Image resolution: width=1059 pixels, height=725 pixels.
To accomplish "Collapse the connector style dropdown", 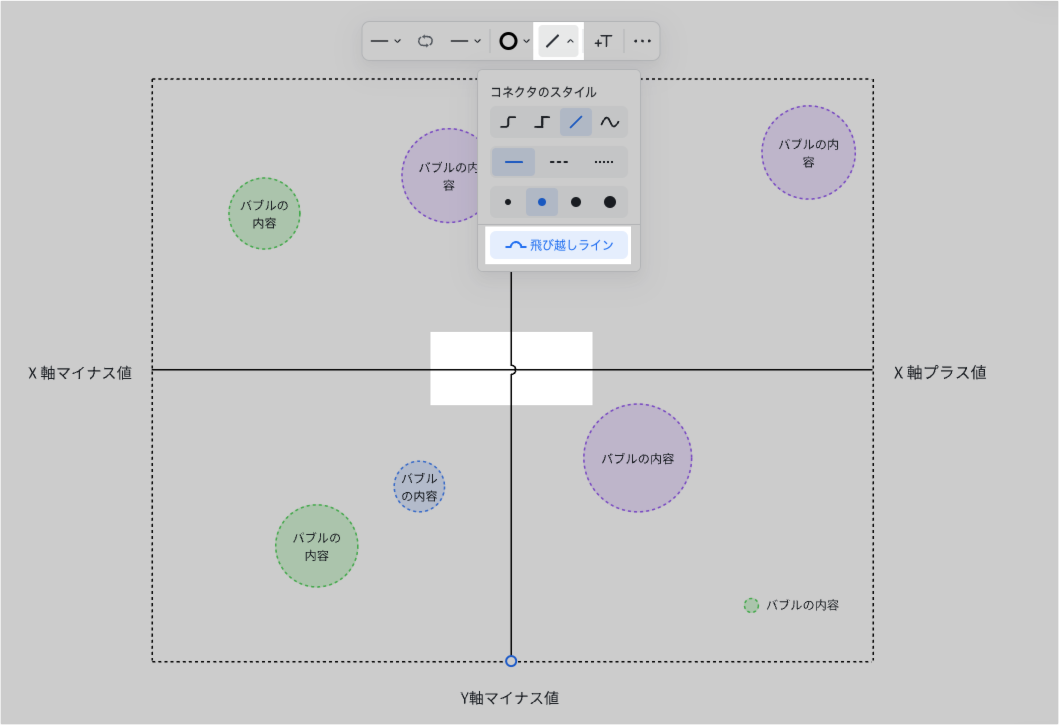I will (x=558, y=41).
